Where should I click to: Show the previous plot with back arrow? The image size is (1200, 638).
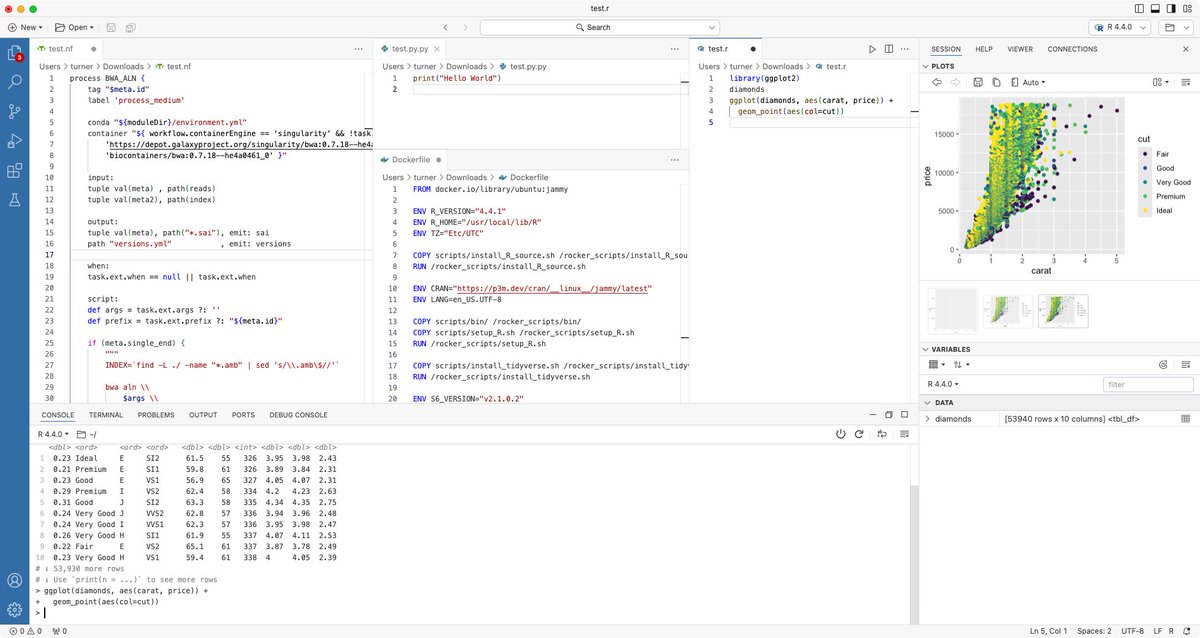[x=937, y=82]
